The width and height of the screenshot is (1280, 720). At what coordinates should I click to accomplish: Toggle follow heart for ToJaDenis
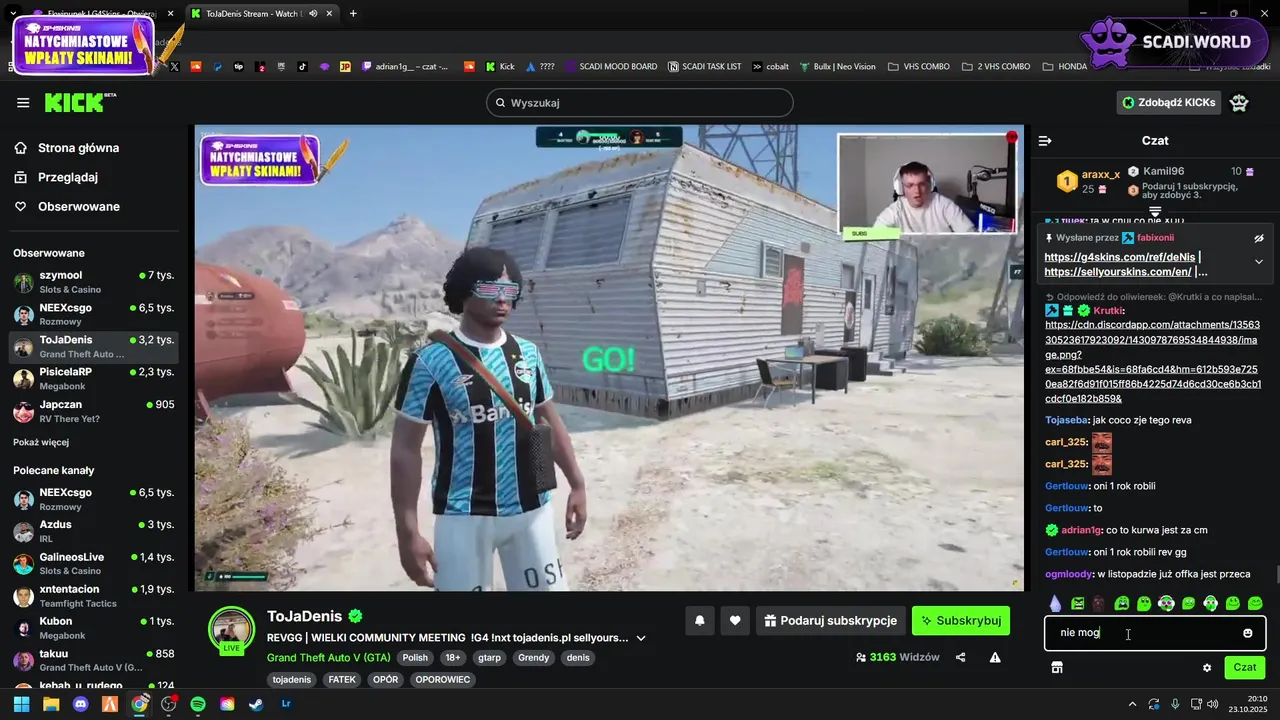tap(735, 621)
